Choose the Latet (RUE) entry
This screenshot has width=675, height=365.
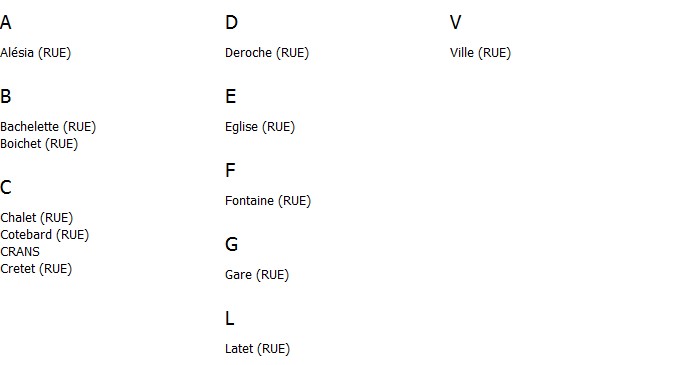point(257,349)
